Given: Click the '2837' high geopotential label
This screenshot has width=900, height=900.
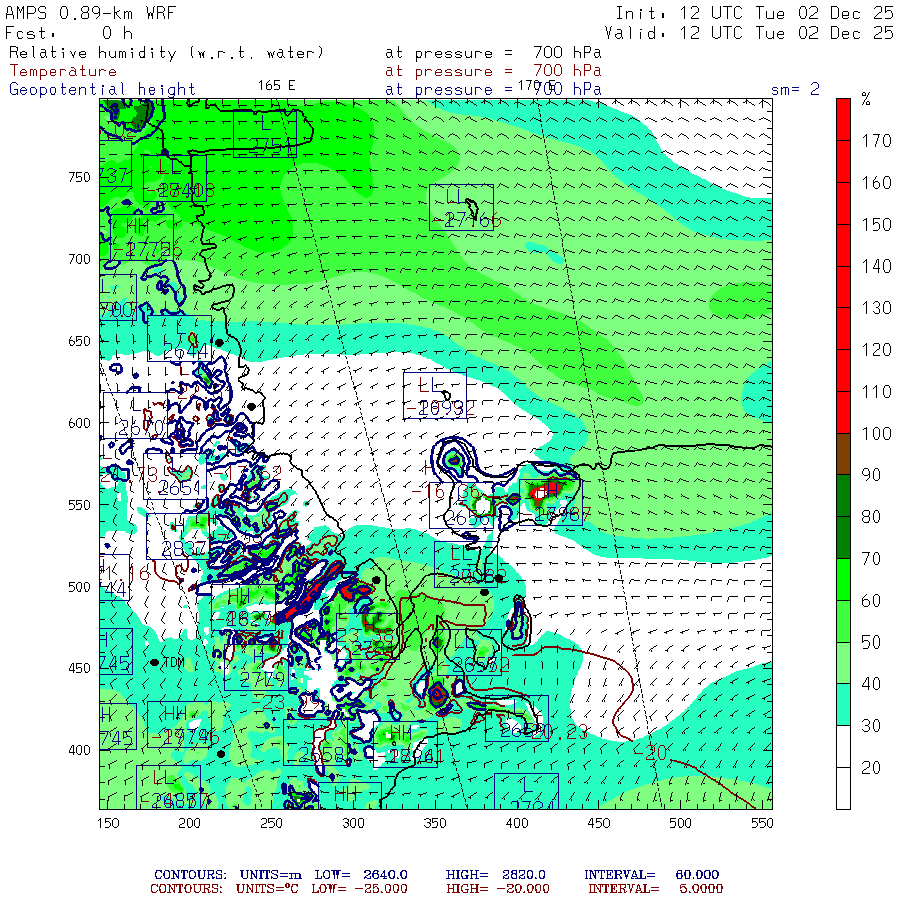Looking at the screenshot, I should click(184, 549).
